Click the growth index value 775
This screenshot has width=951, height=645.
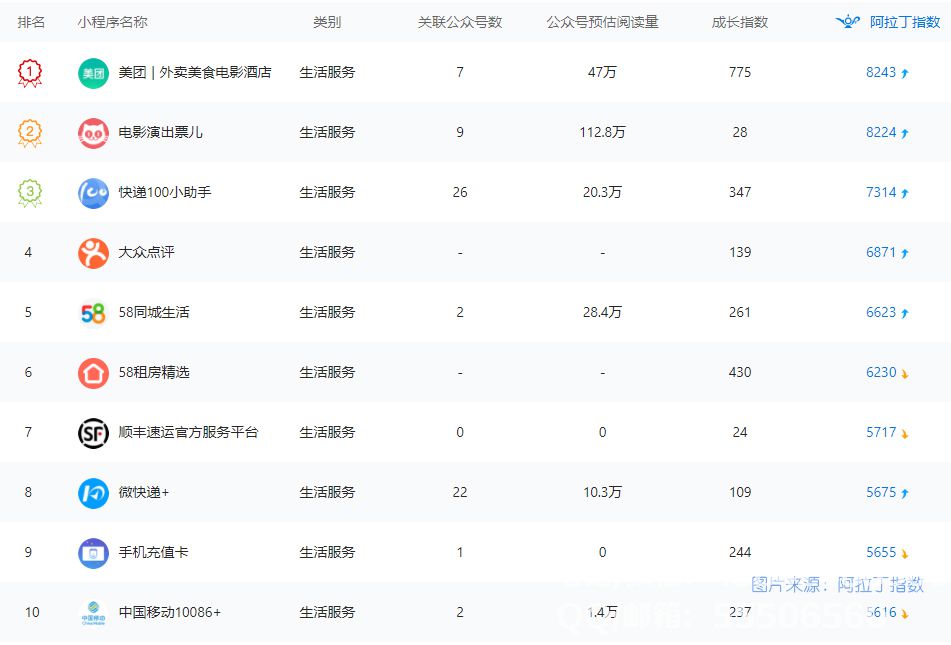(740, 72)
